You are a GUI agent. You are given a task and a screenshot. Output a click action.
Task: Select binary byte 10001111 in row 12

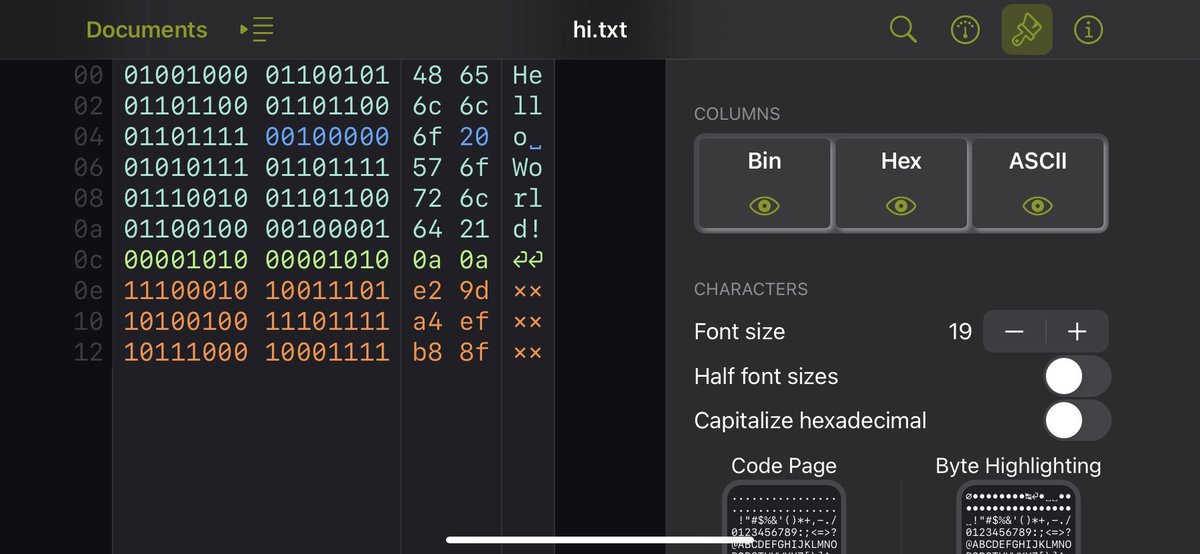(327, 352)
